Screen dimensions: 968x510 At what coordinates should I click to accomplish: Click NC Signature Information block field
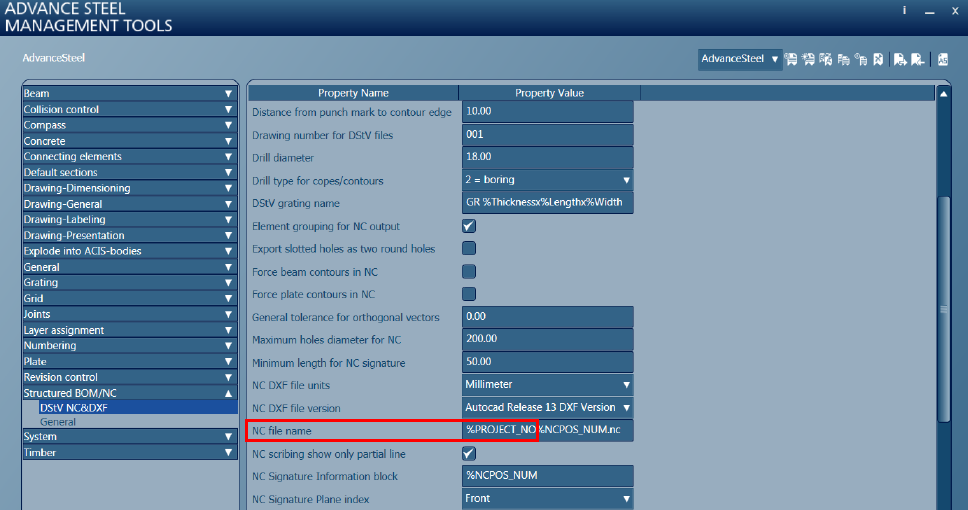548,475
